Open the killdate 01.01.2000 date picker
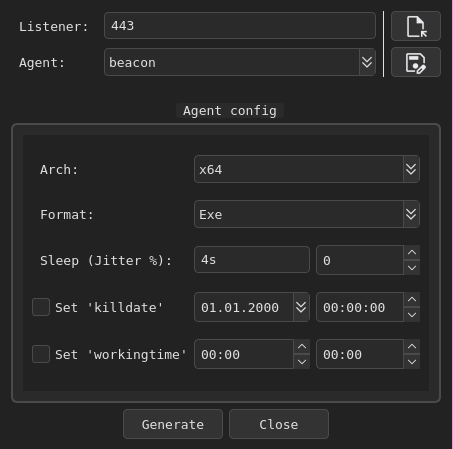 coord(301,307)
